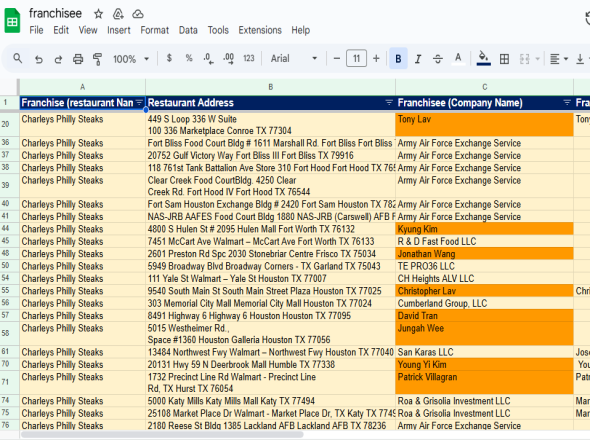Open the horizontal align dropdown
Screen dimensions: 590x440
559,59
